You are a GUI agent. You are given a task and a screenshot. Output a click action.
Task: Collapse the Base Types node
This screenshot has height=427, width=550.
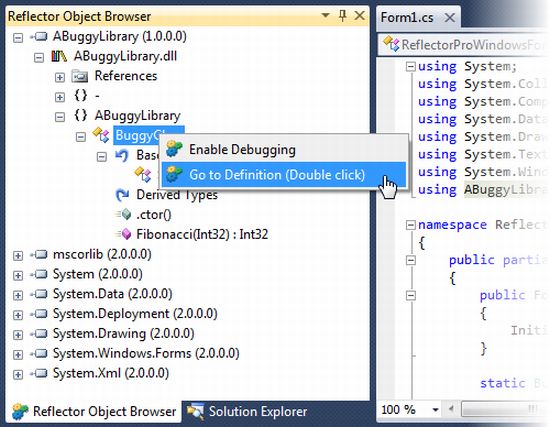click(102, 156)
